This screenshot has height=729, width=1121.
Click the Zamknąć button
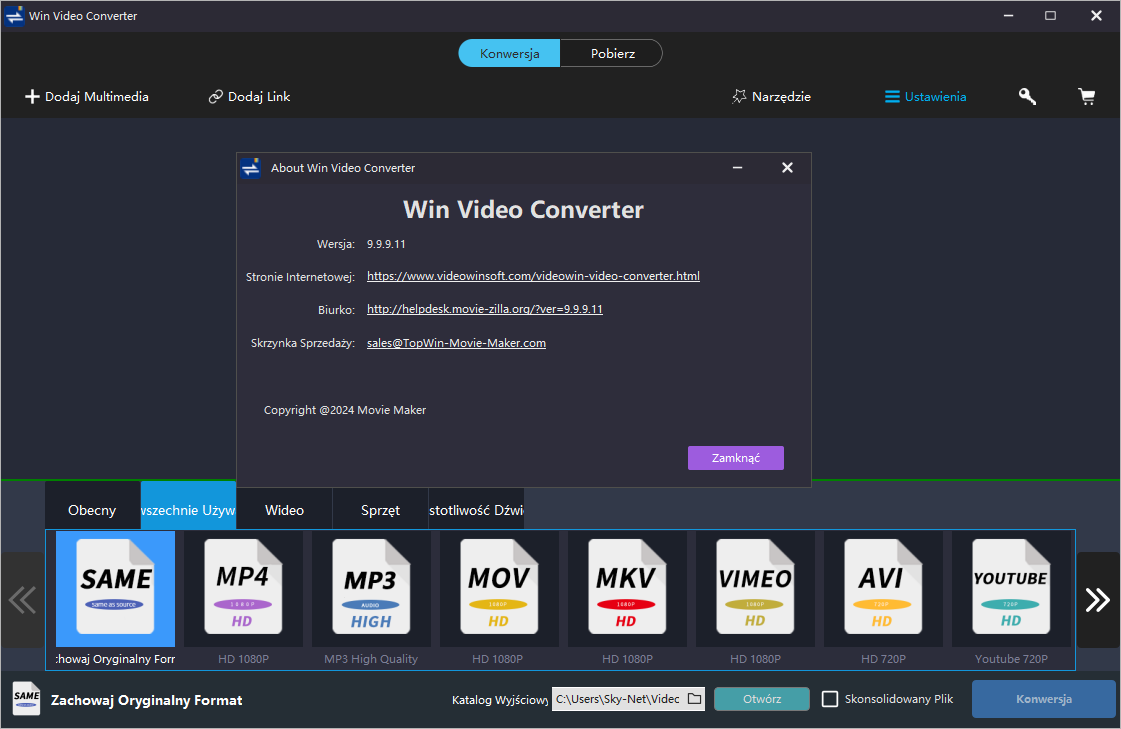736,458
